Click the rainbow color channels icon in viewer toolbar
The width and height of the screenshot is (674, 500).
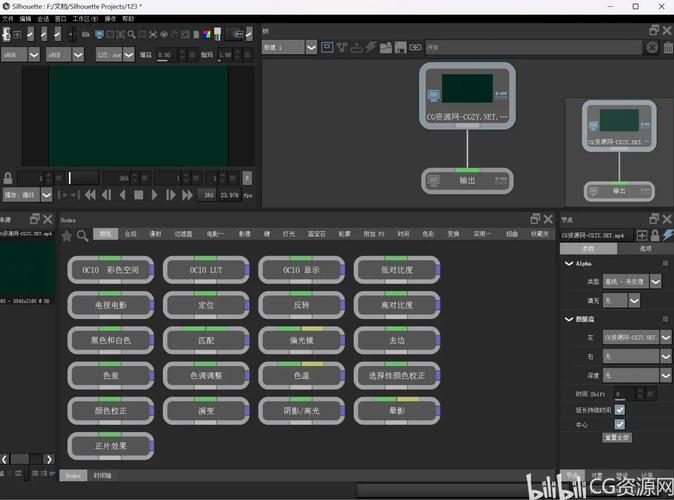tap(207, 34)
